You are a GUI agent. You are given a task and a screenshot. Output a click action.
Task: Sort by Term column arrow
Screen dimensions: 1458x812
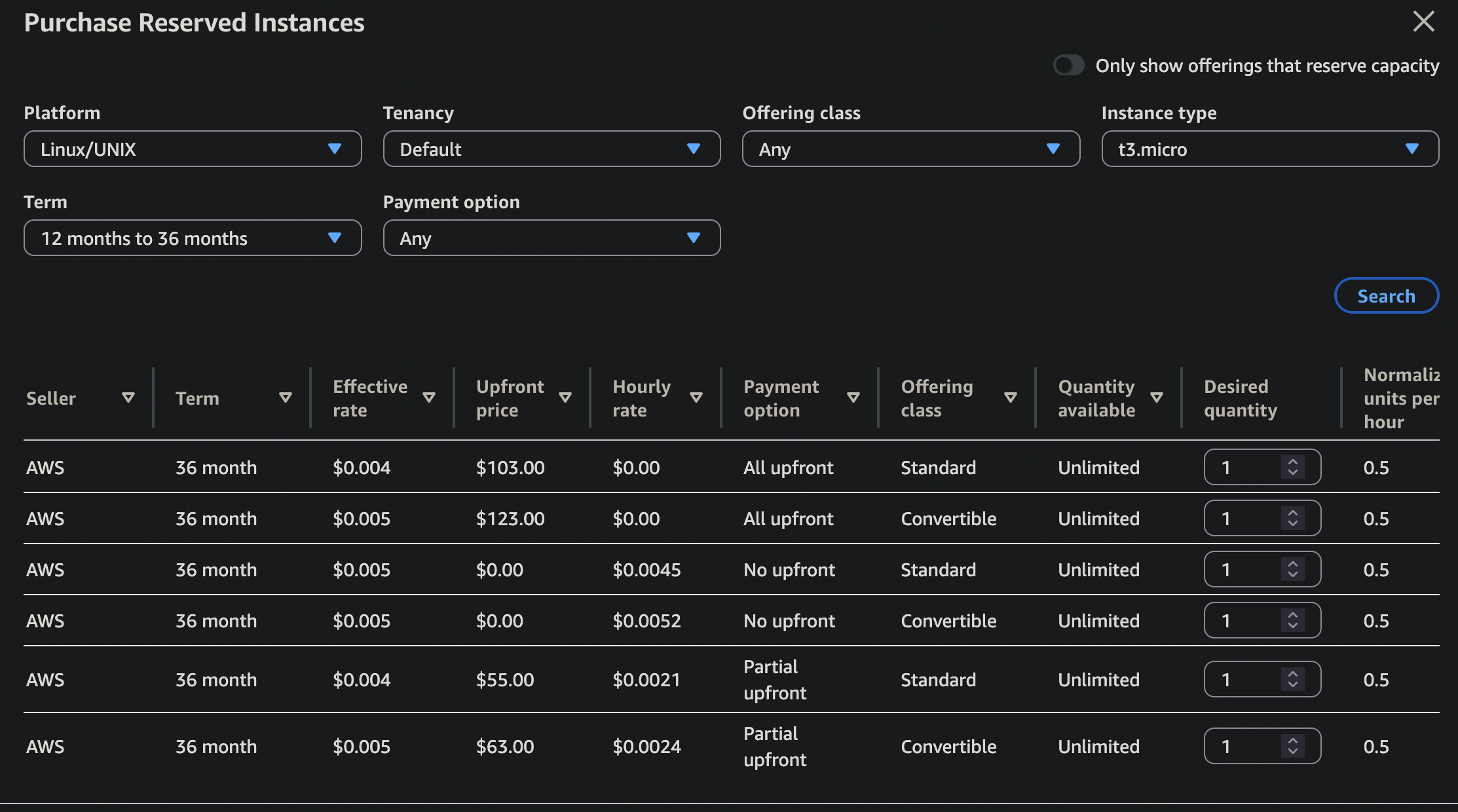point(285,397)
